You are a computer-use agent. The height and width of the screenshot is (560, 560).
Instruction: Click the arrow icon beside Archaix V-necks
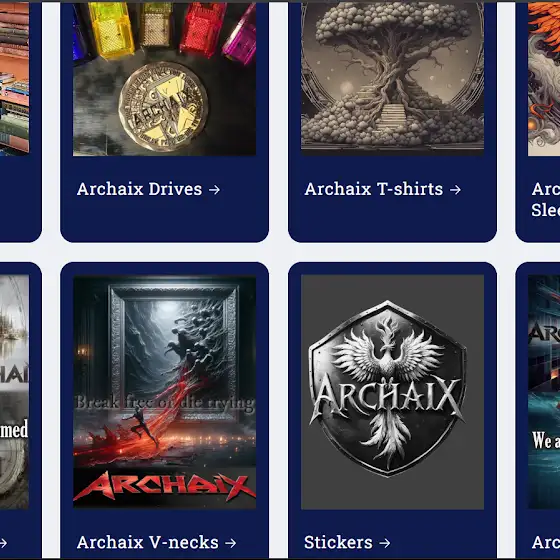tap(231, 543)
